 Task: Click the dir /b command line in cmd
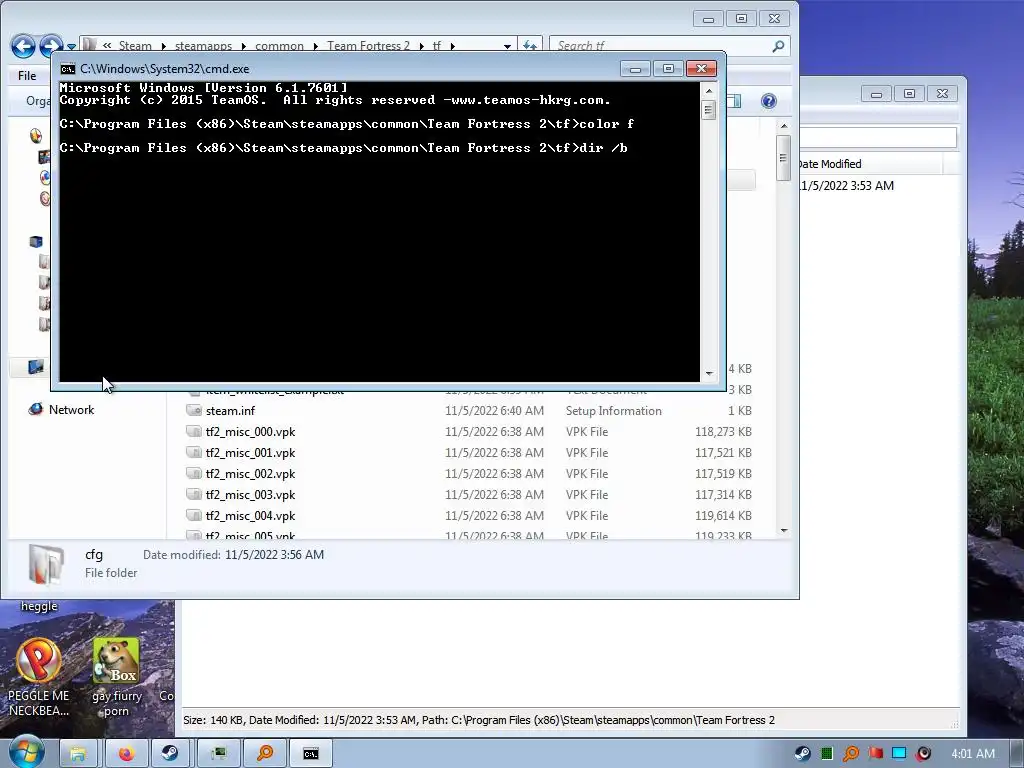tap(344, 148)
